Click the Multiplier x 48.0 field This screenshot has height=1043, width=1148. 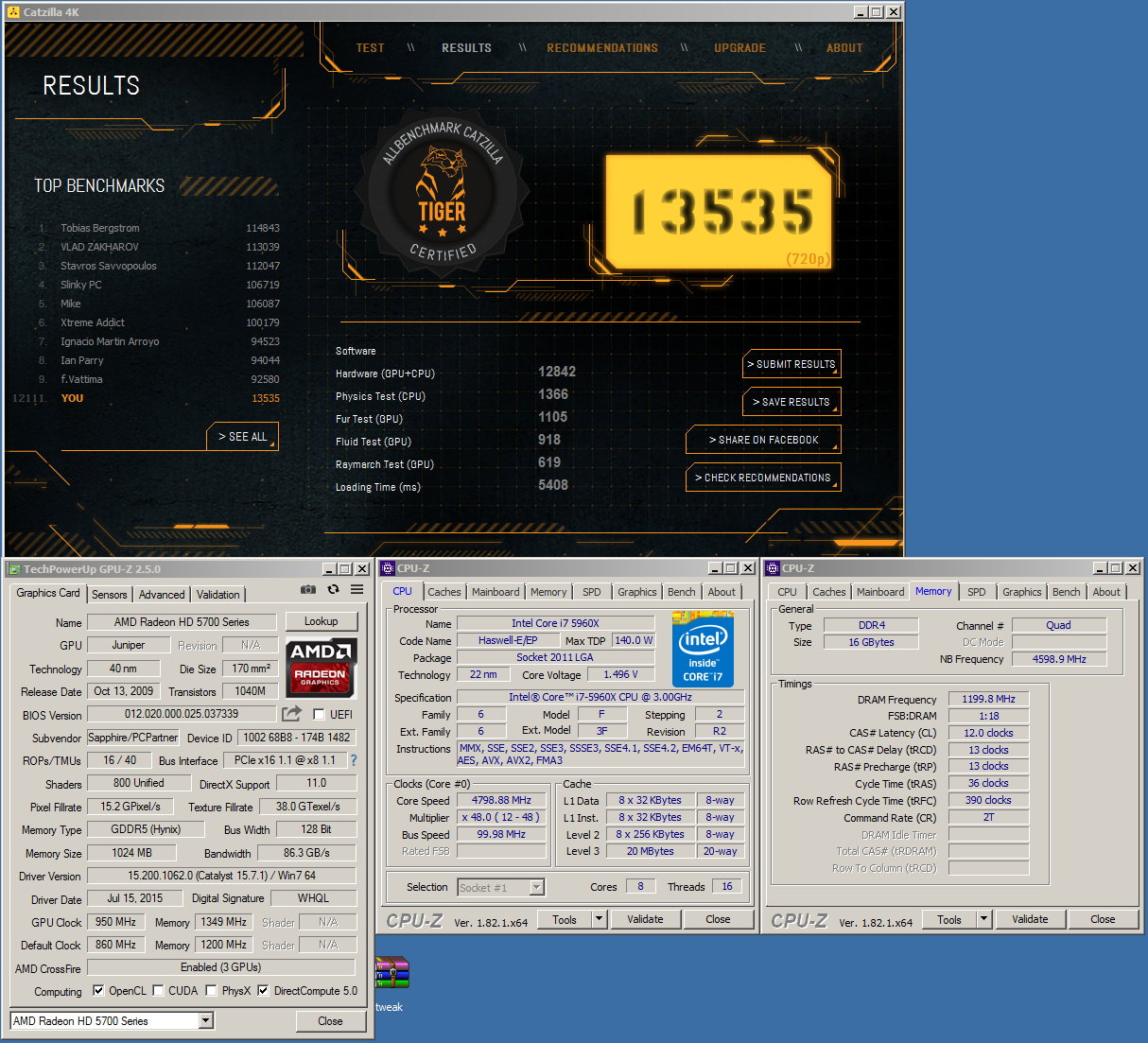coord(502,817)
